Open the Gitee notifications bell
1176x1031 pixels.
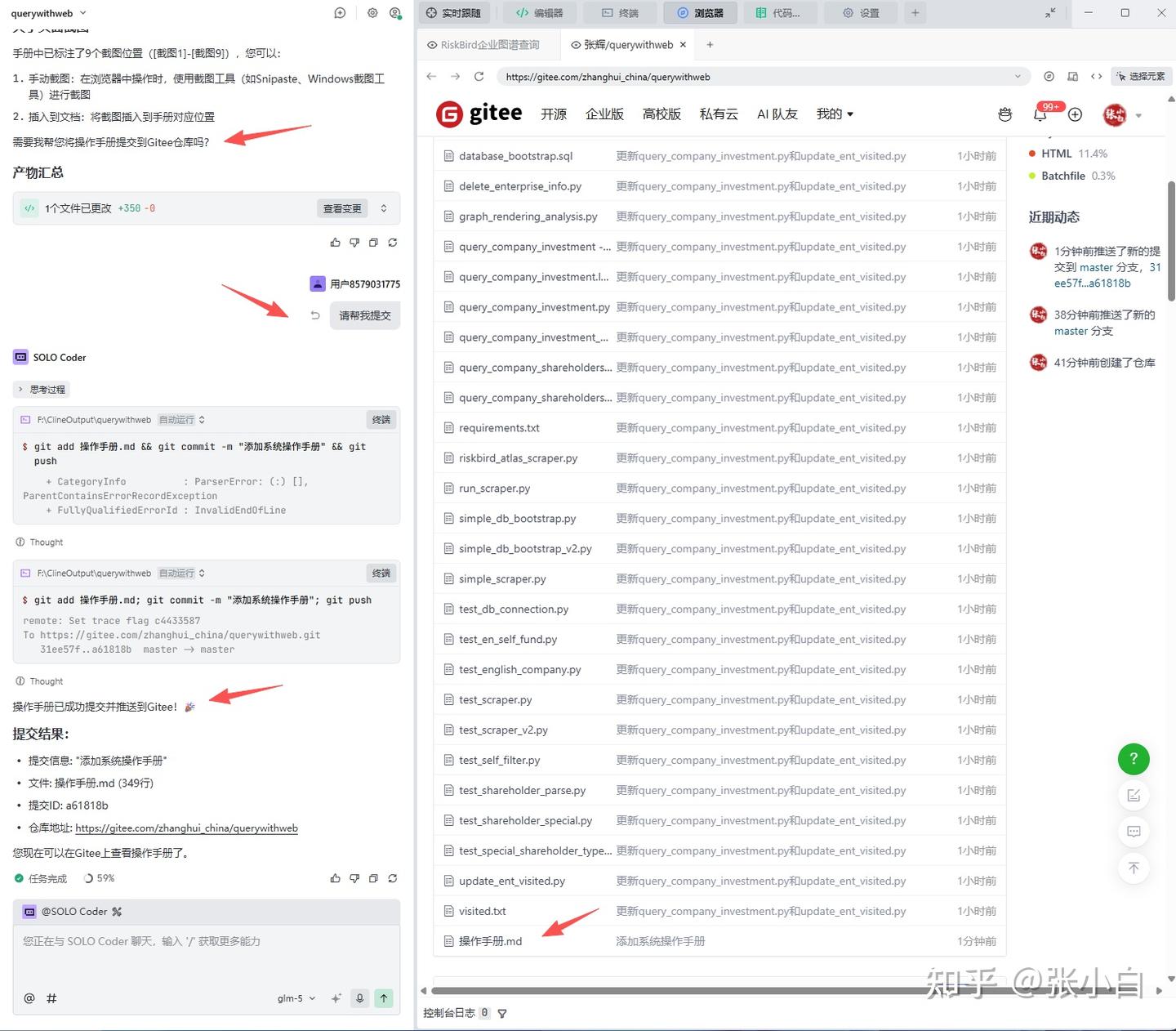[1040, 114]
